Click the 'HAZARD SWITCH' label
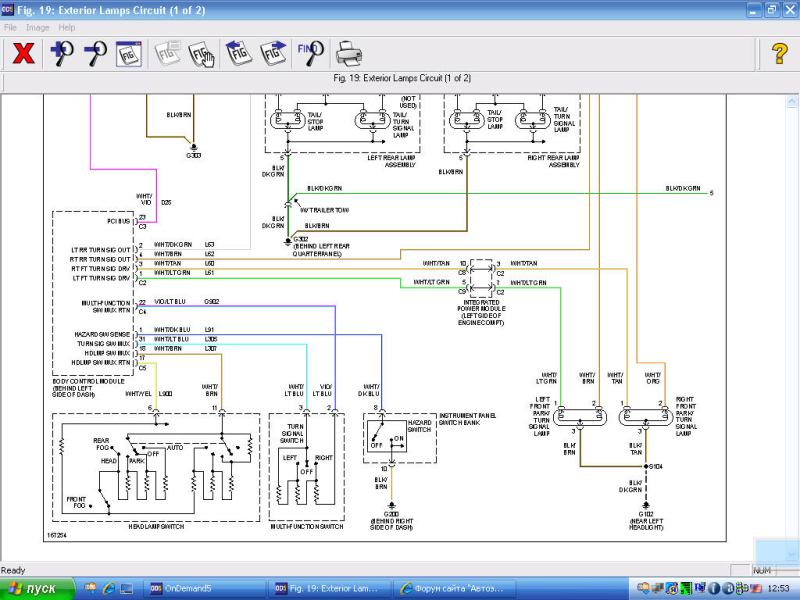Image resolution: width=800 pixels, height=600 pixels. (419, 426)
